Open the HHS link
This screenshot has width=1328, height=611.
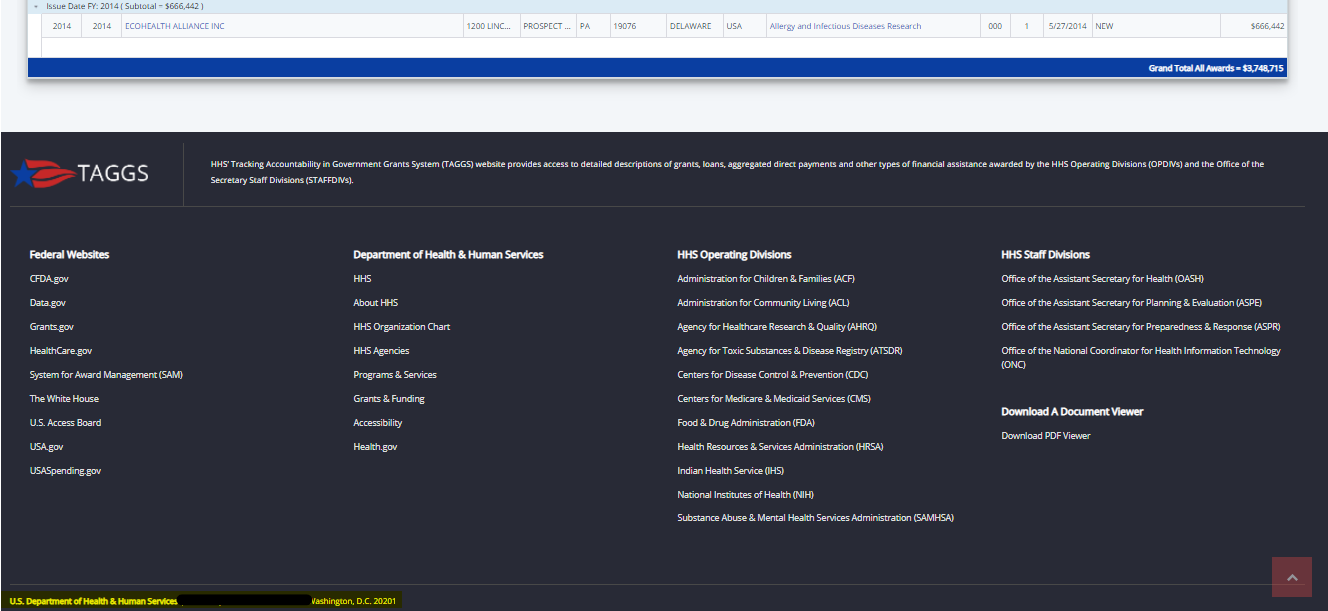[x=362, y=279]
